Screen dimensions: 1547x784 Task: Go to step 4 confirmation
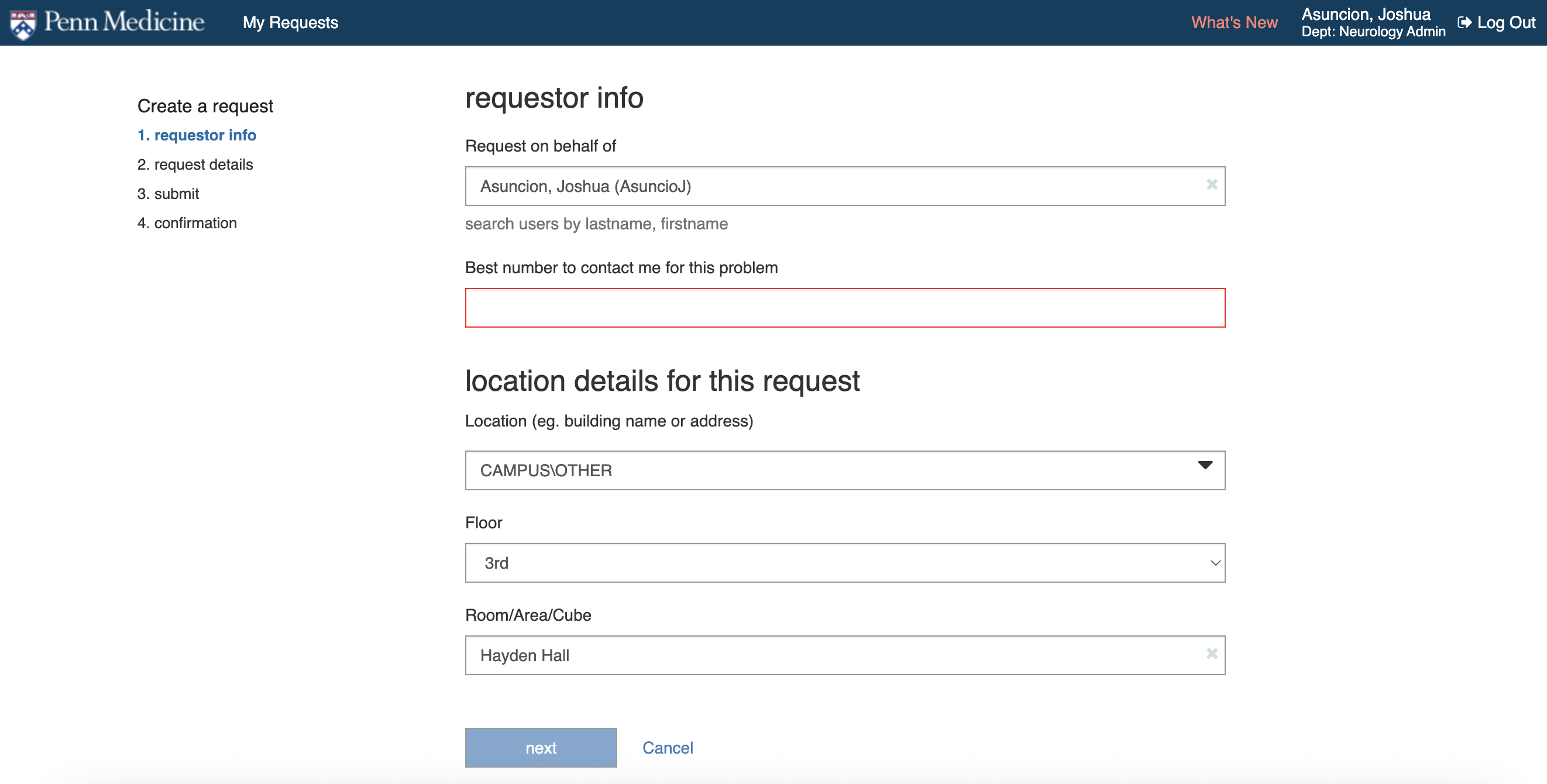click(187, 223)
